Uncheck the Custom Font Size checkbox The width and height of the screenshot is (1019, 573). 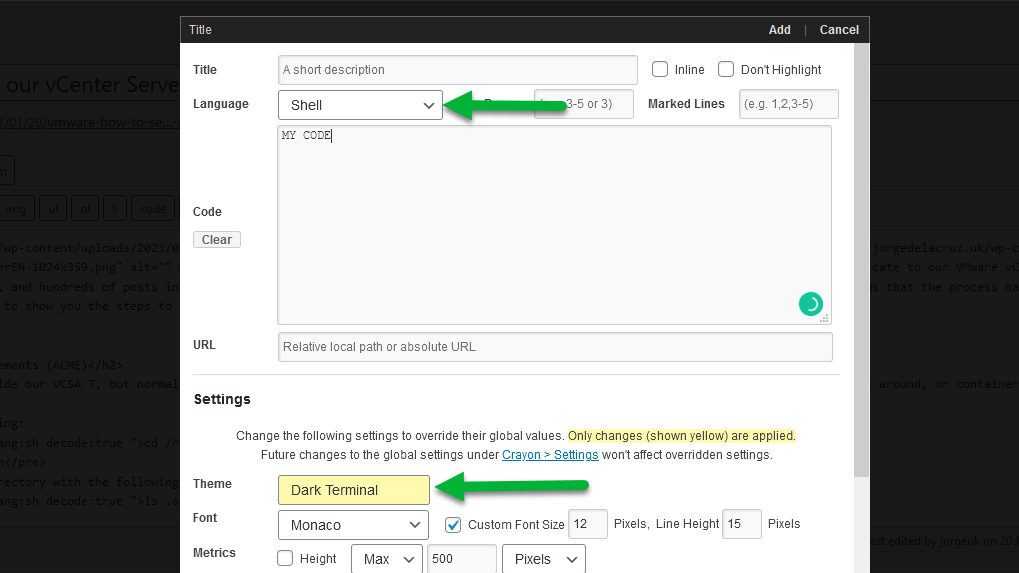(453, 524)
